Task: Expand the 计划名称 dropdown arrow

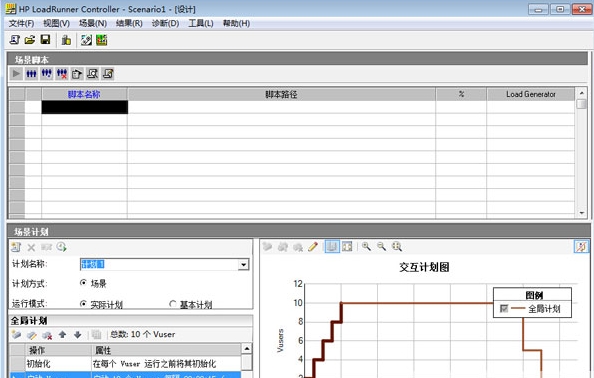Action: 244,264
